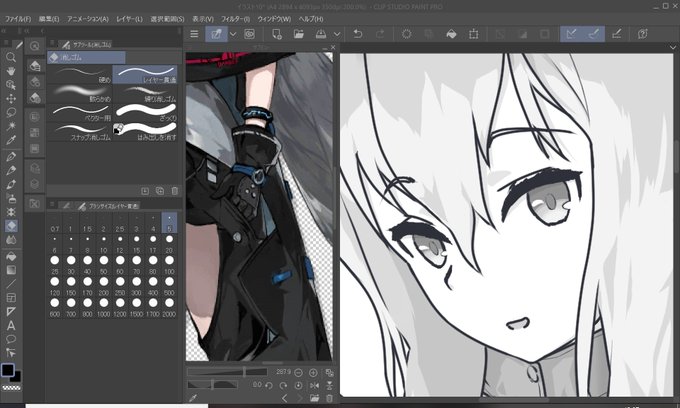
Task: Click the transparent color swatch
Action: [11, 388]
